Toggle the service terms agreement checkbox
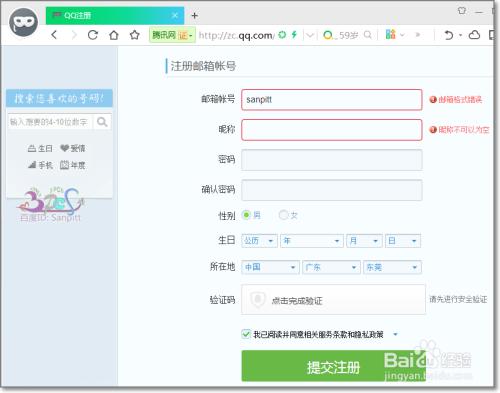Viewport: 500px width, 393px height. 246,334
